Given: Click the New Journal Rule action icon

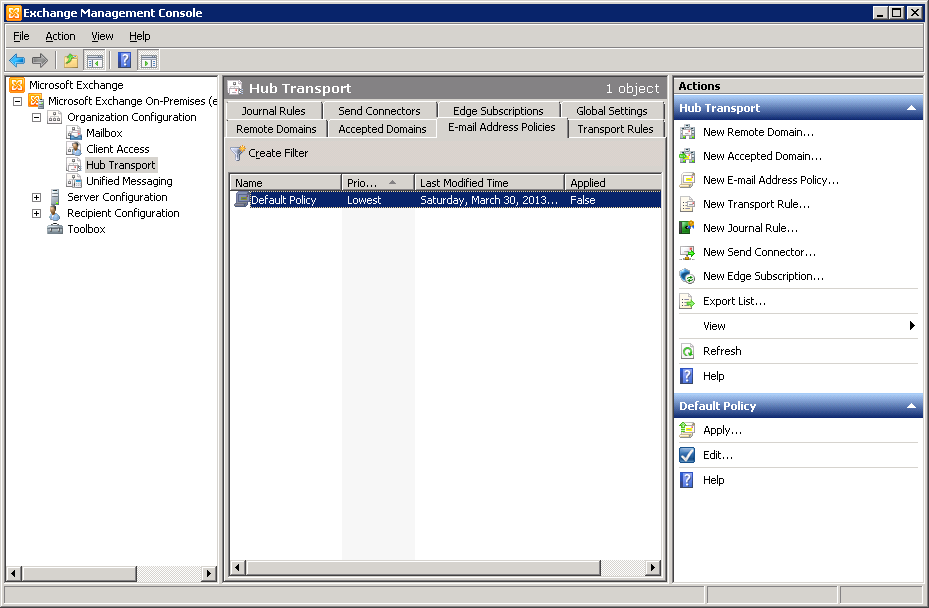Looking at the screenshot, I should (687, 228).
